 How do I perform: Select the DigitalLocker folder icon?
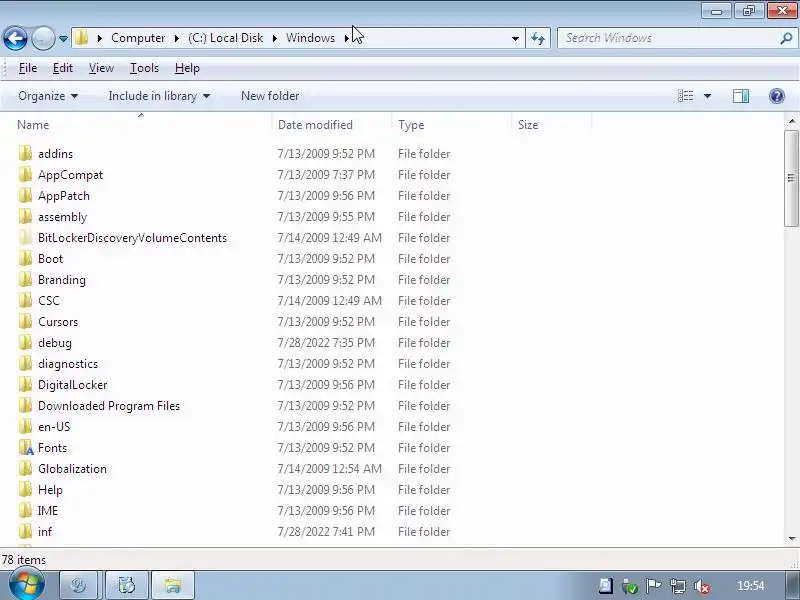[x=25, y=384]
